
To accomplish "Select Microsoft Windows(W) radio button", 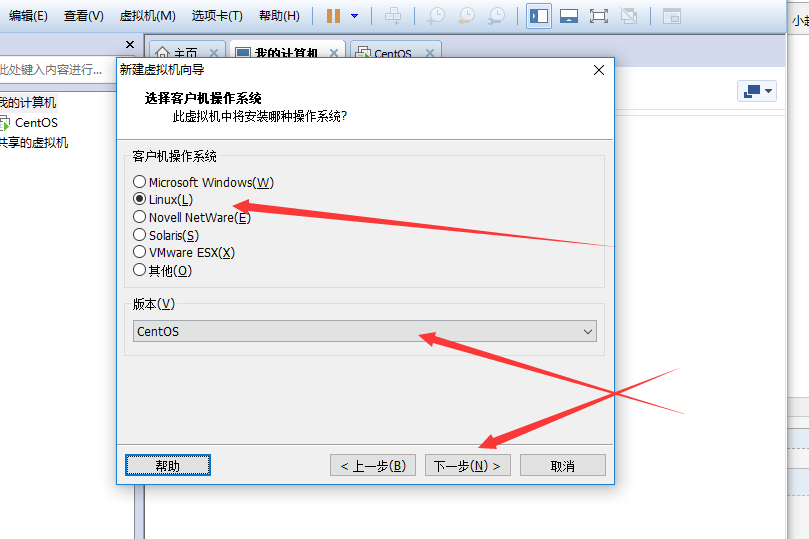I will [x=139, y=182].
